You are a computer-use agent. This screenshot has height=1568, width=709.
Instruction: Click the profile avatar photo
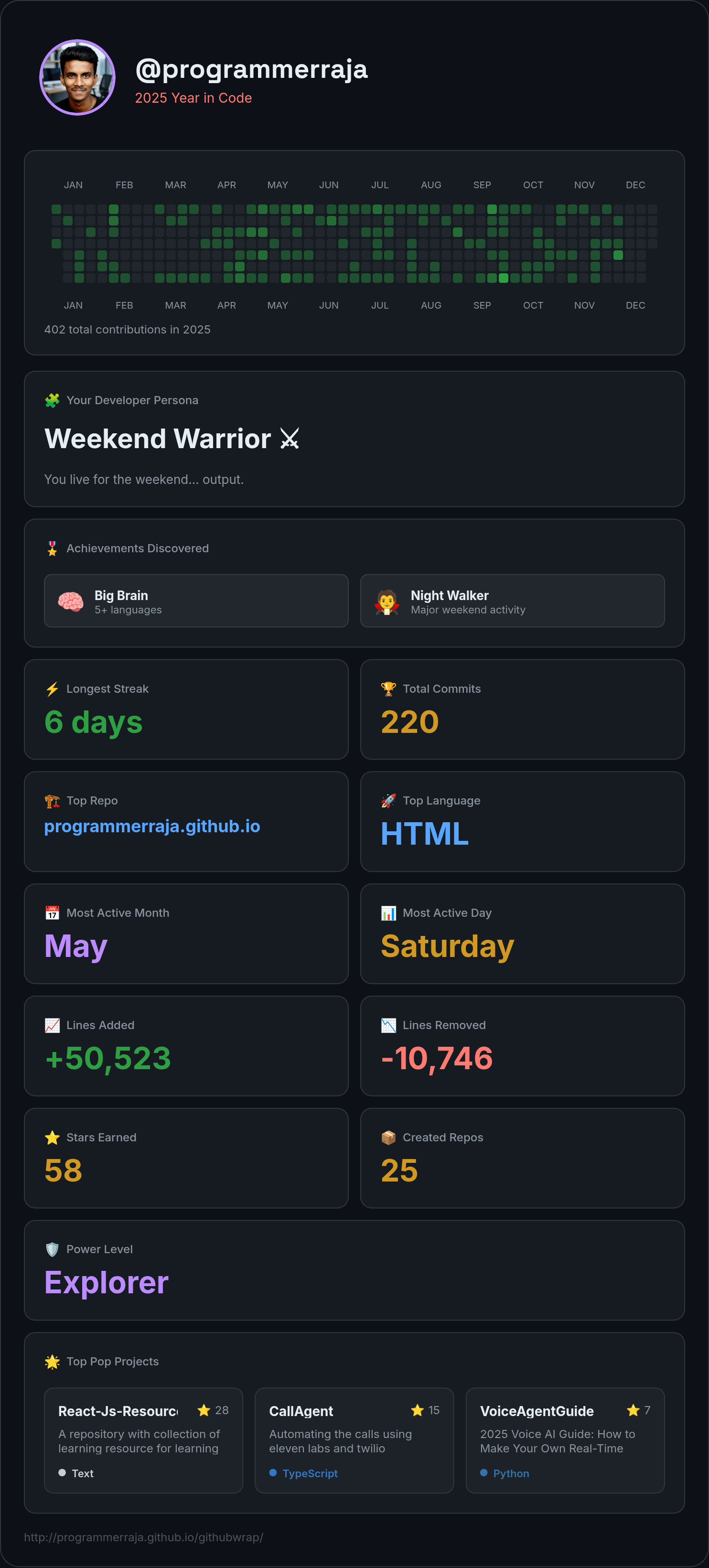(x=77, y=77)
